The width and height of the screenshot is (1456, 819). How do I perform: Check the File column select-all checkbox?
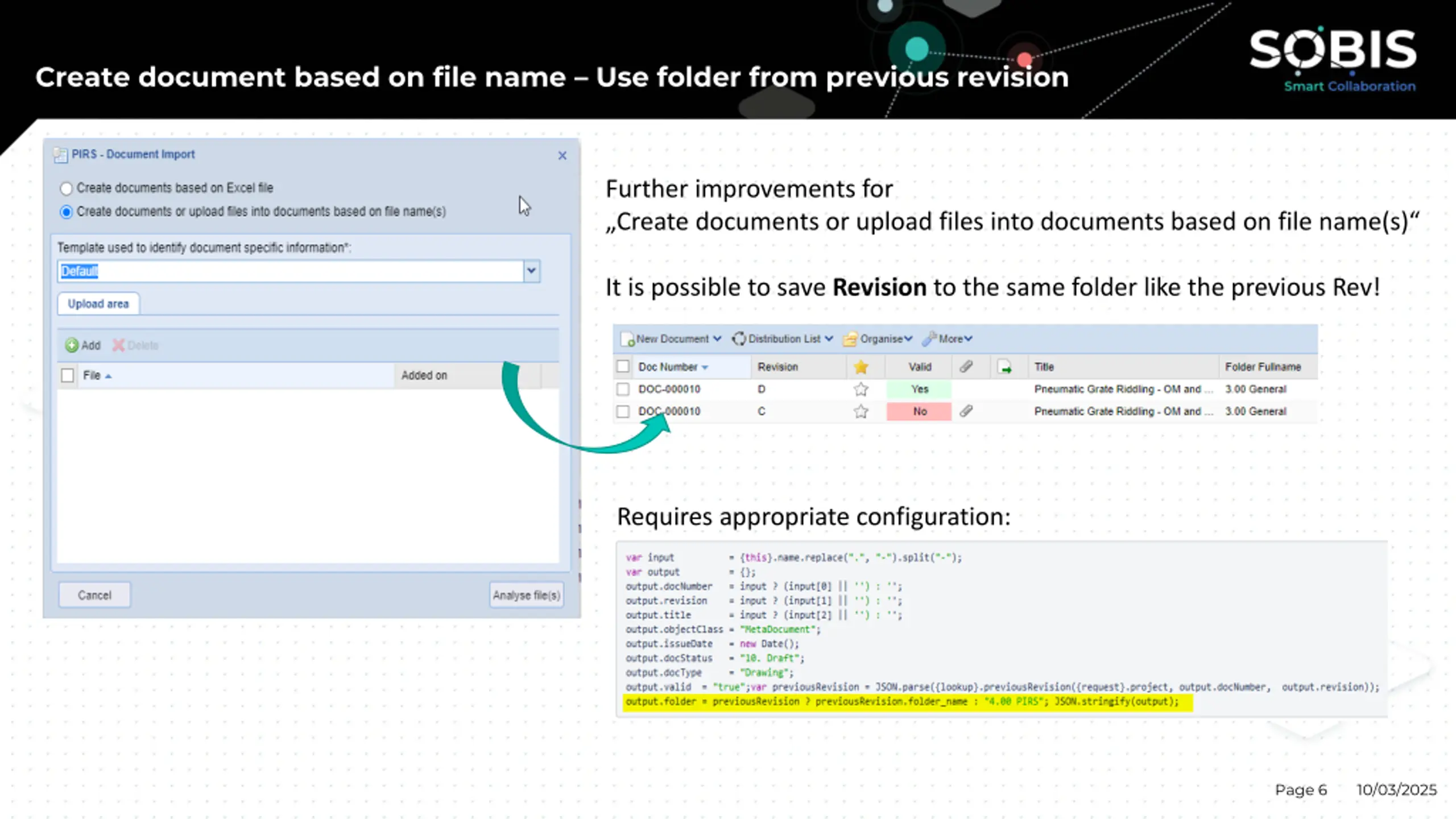pyautogui.click(x=68, y=375)
